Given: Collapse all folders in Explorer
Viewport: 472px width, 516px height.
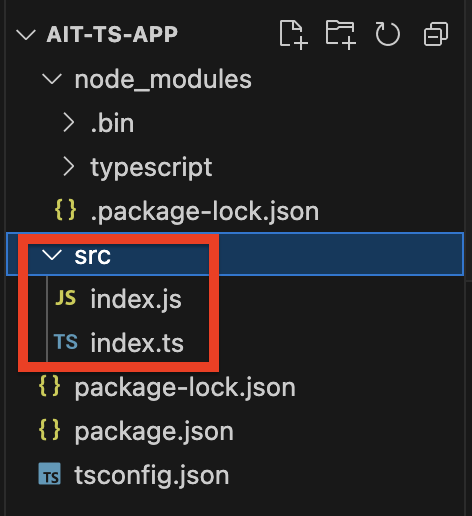Looking at the screenshot, I should pos(435,34).
